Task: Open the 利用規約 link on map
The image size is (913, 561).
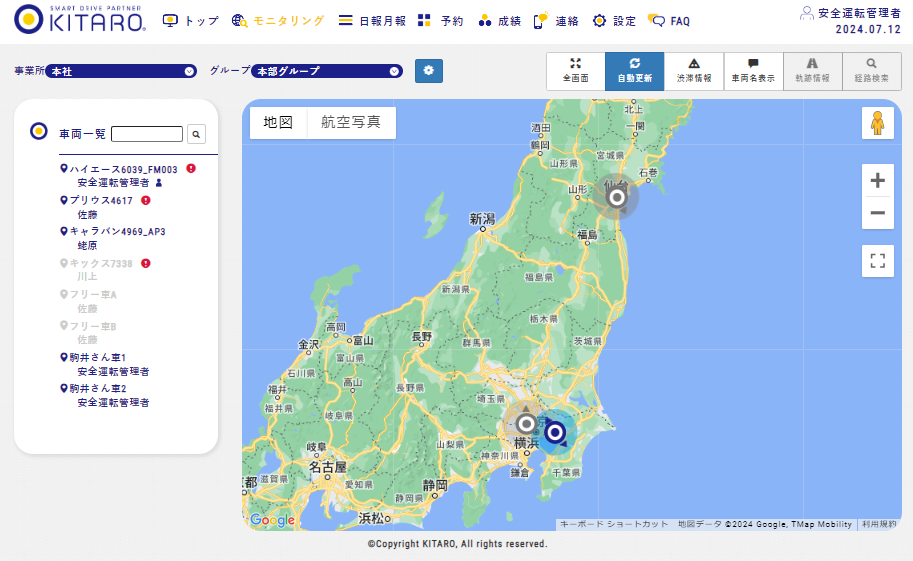Action: pos(879,524)
